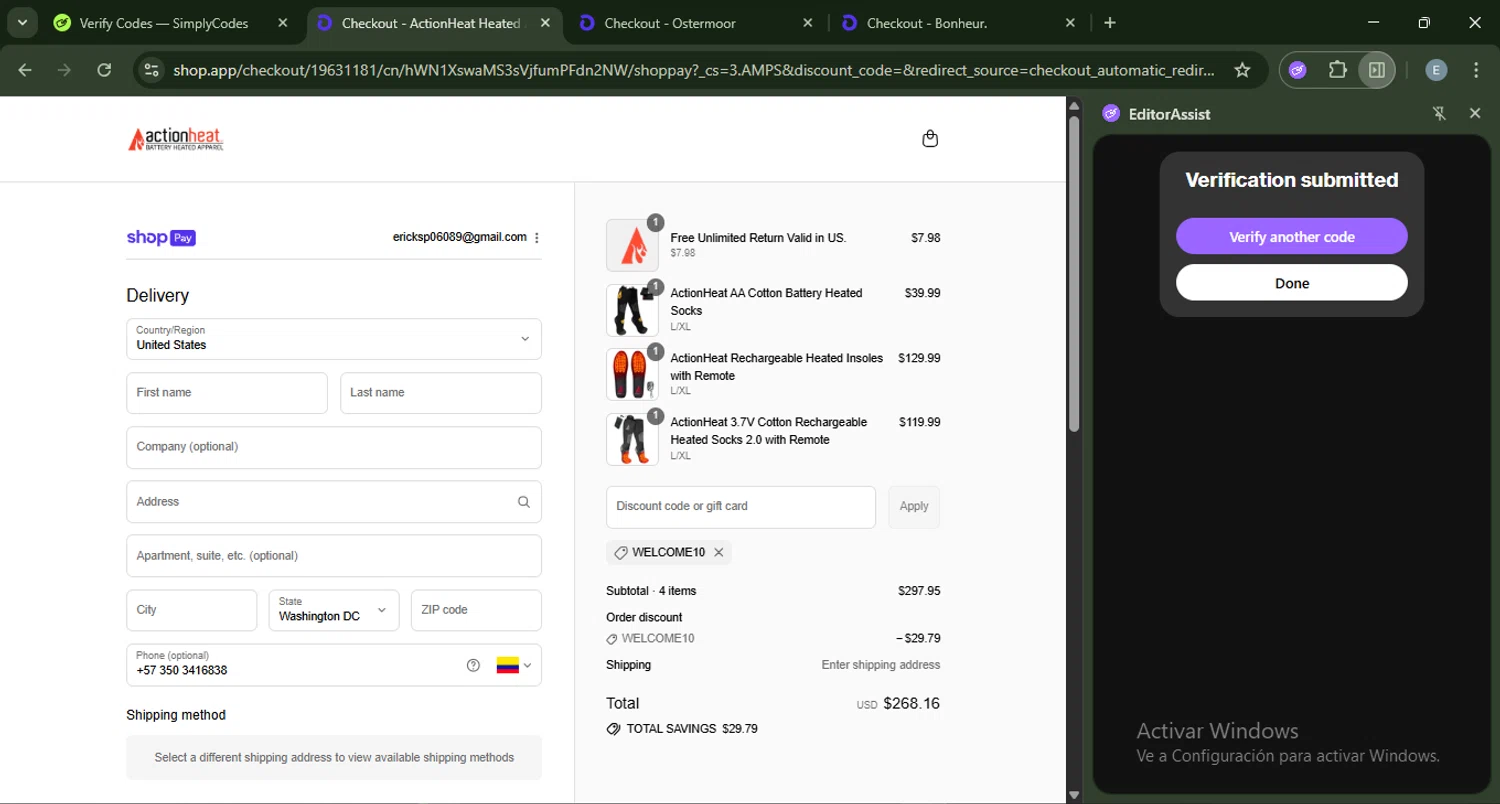This screenshot has height=804, width=1500.
Task: Click the ZIP code field
Action: pyautogui.click(x=476, y=610)
